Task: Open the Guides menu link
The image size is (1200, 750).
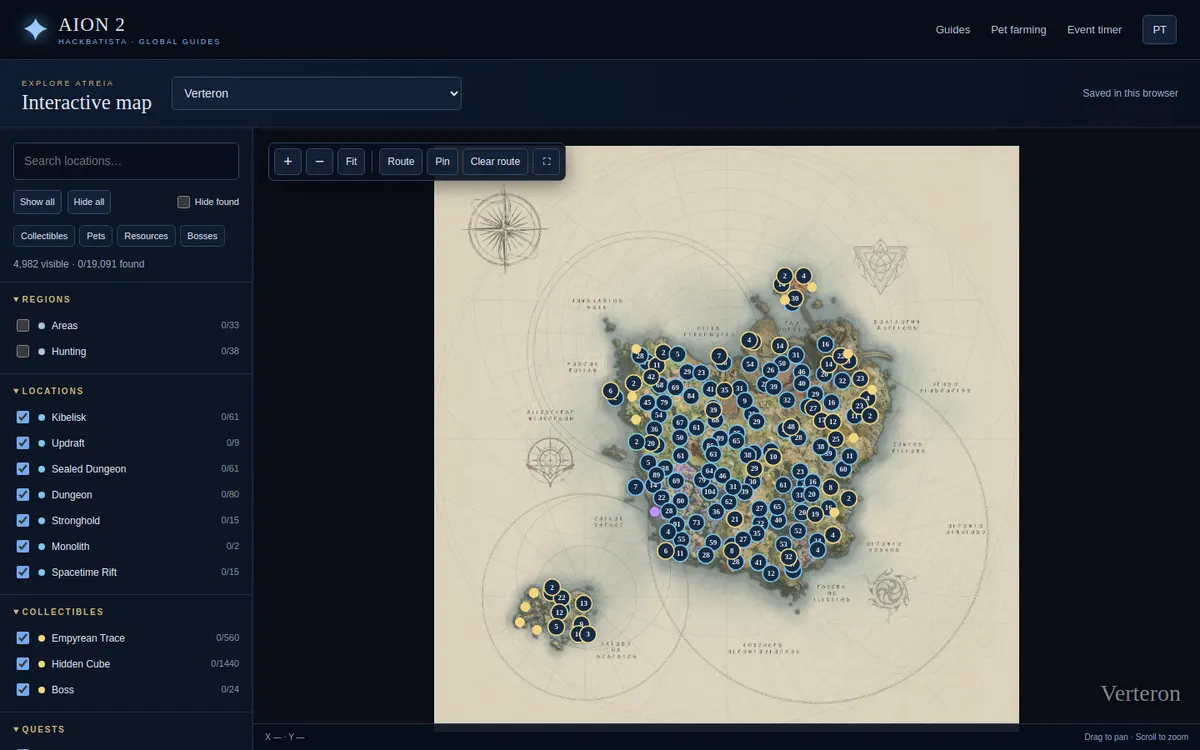Action: pos(953,30)
